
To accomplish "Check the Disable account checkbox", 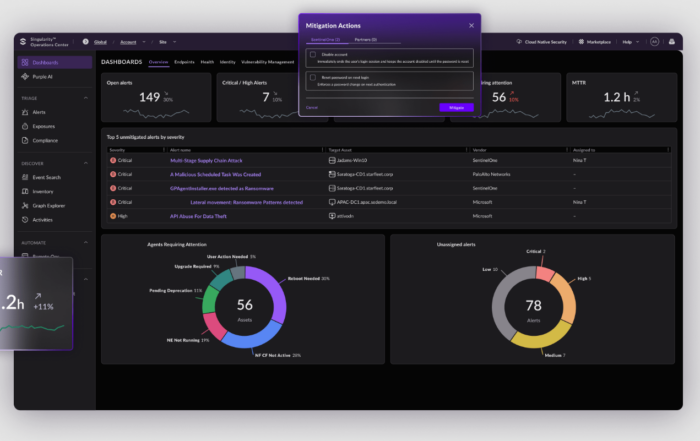I will 313,54.
